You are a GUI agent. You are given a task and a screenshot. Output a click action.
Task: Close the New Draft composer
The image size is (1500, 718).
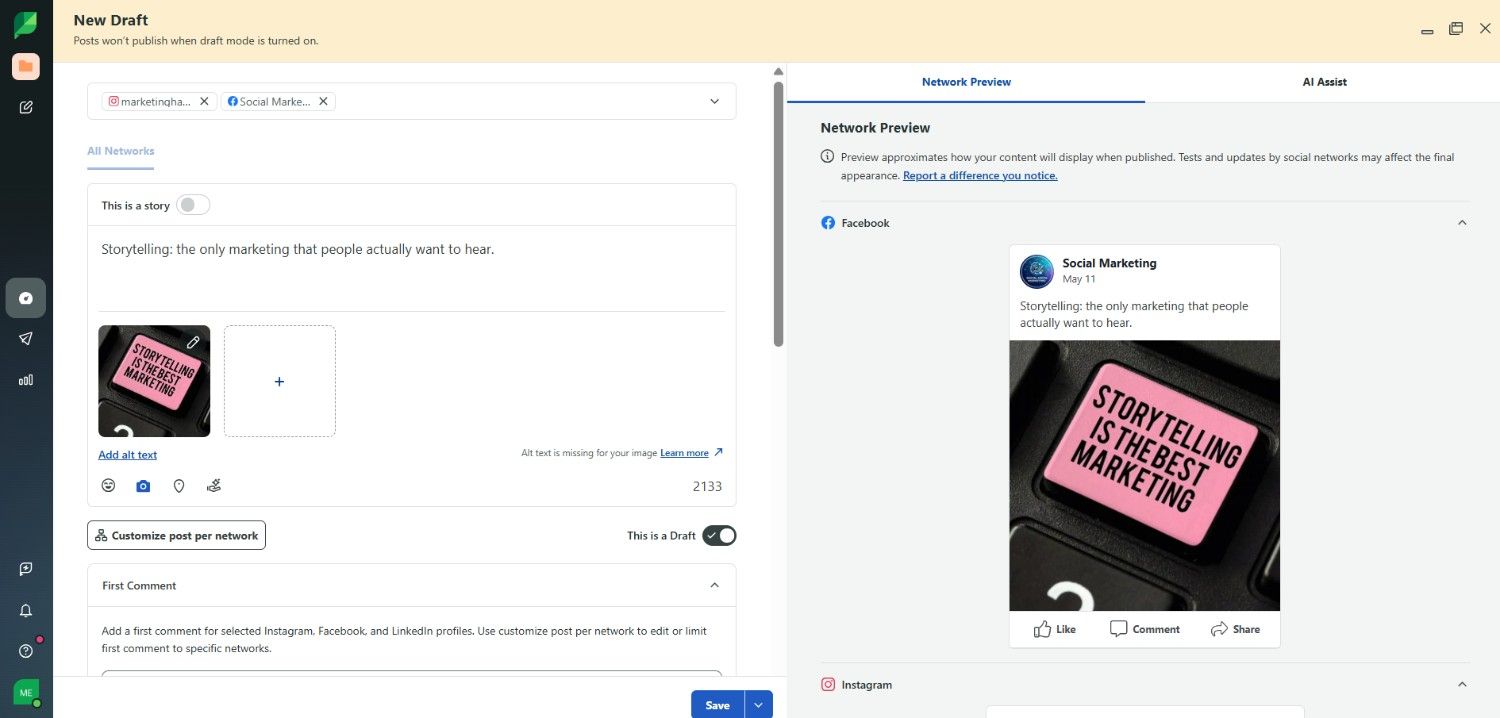tap(1485, 29)
